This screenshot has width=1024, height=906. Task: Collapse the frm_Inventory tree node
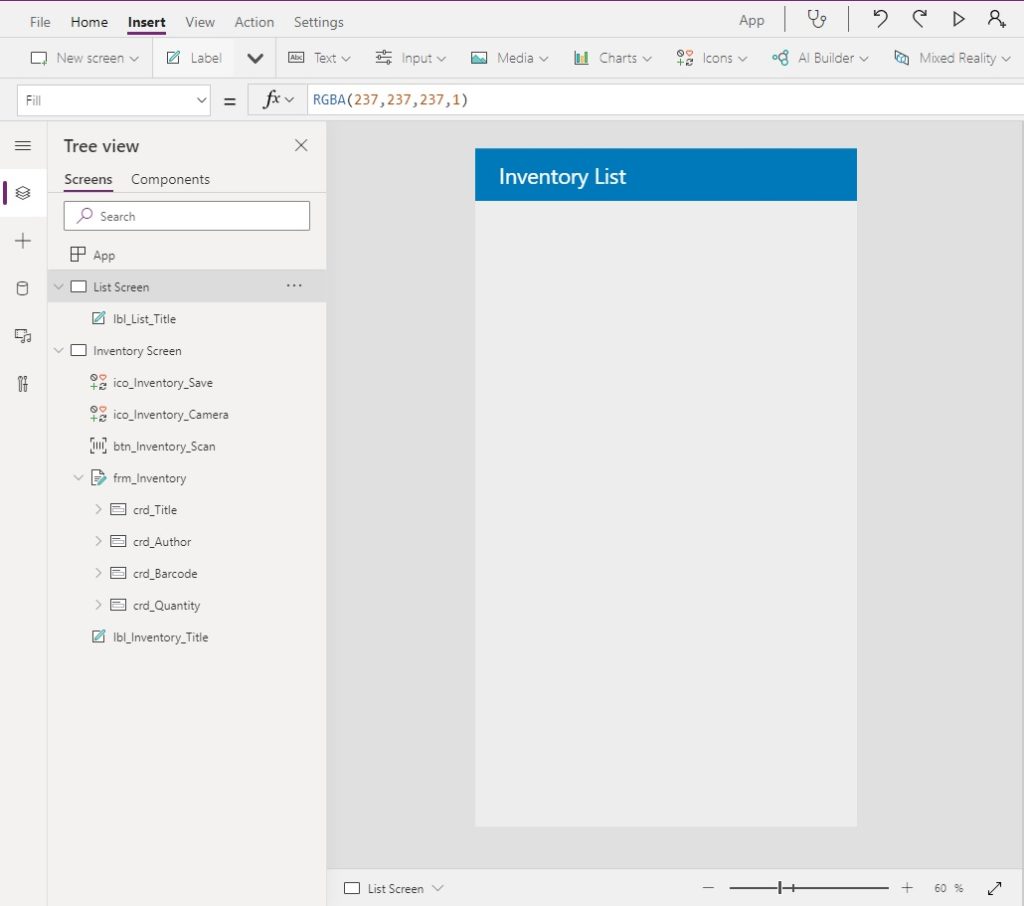coord(78,478)
